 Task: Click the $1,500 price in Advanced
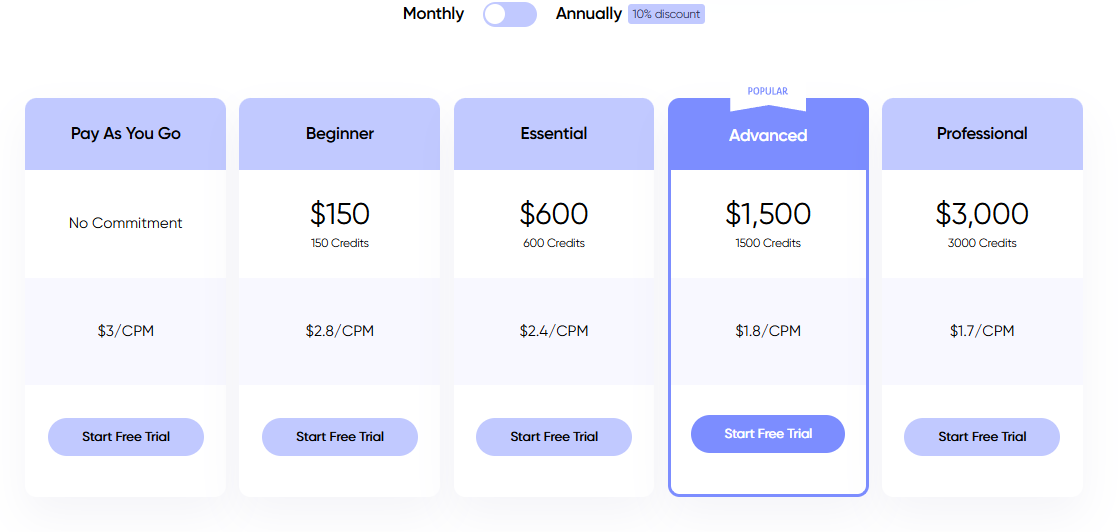click(x=768, y=214)
